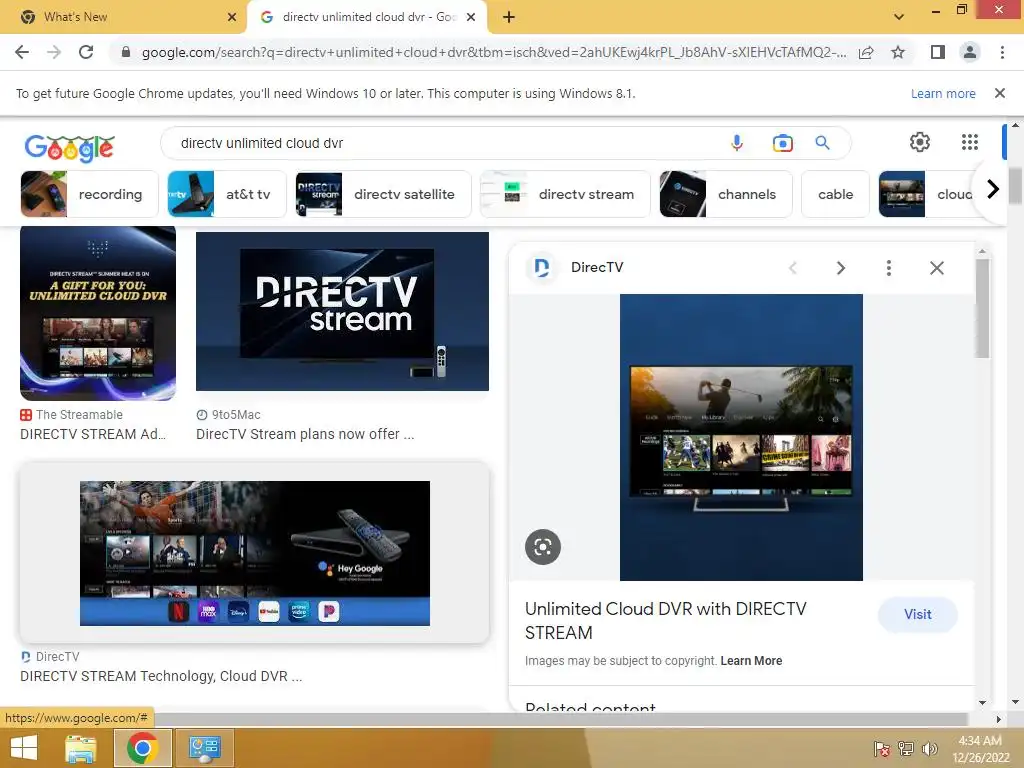Visit the DirecTV image source page

click(x=918, y=615)
